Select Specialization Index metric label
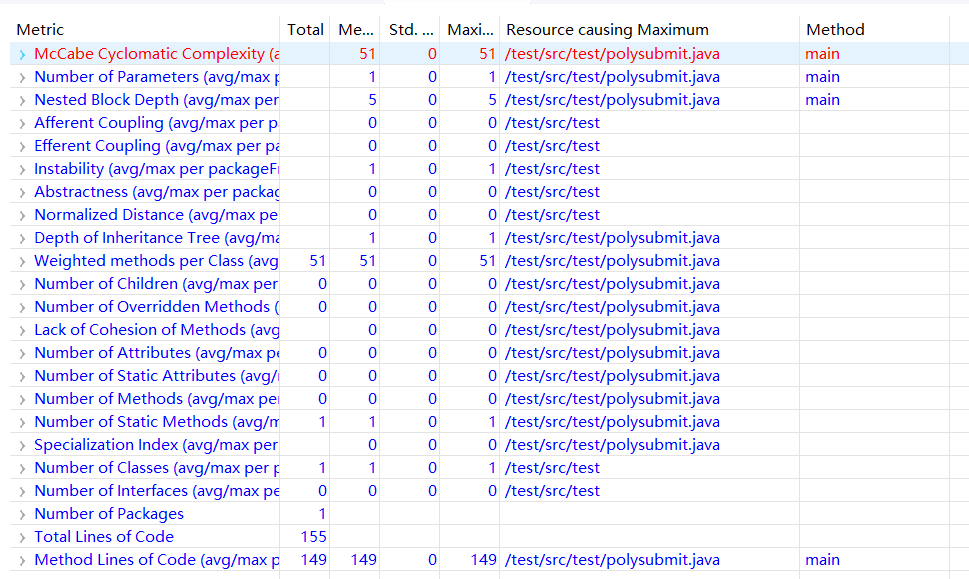 (x=156, y=444)
